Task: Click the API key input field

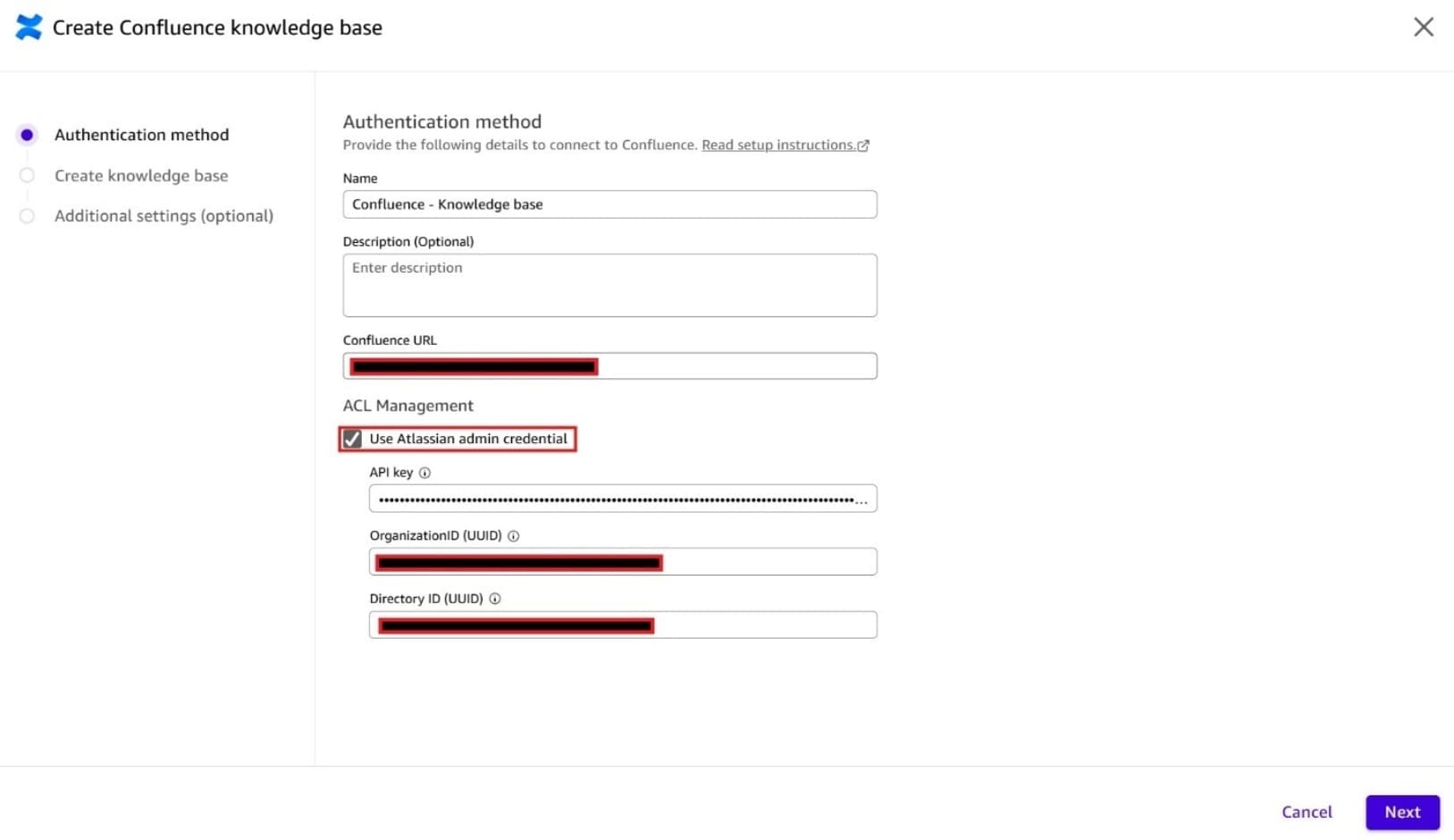Action: coord(623,499)
